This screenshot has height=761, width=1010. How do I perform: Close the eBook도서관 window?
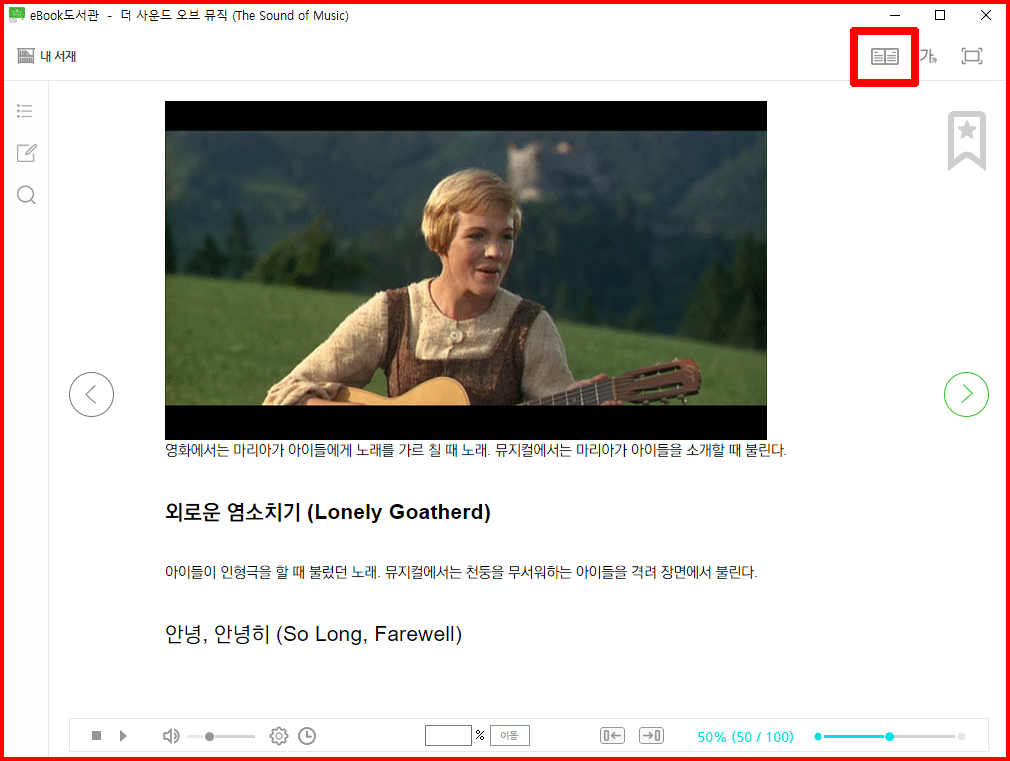(986, 15)
